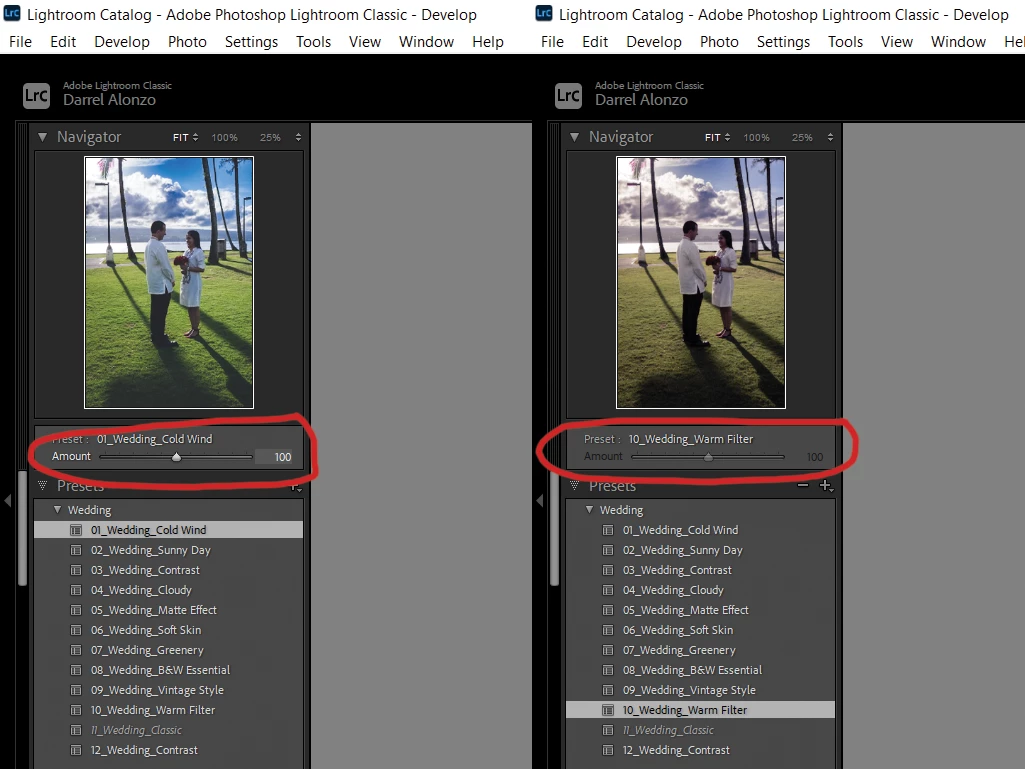Viewport: 1025px width, 769px height.
Task: Apply 12_Wedding_Contrast preset, left window
Action: 168,750
